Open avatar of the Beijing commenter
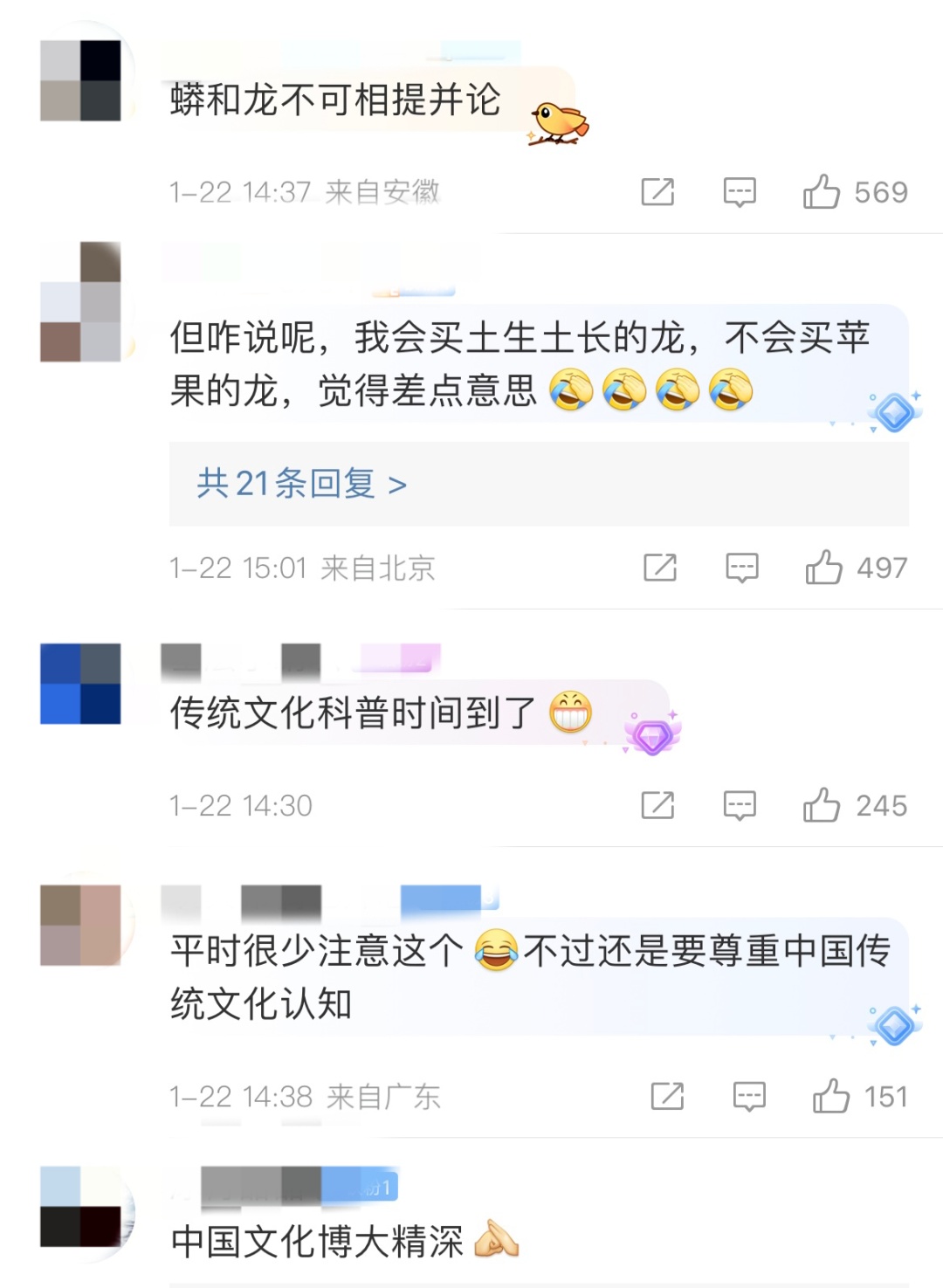Viewport: 943px width, 1288px height. 80,301
